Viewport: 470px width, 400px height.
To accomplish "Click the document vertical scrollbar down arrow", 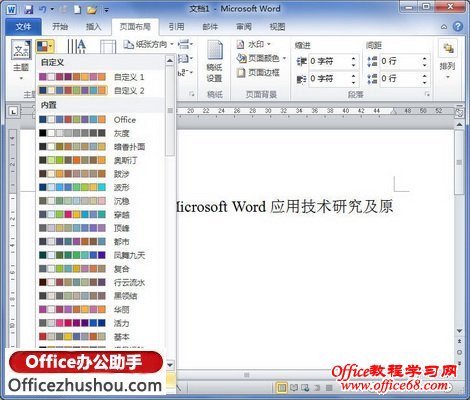I will click(459, 331).
